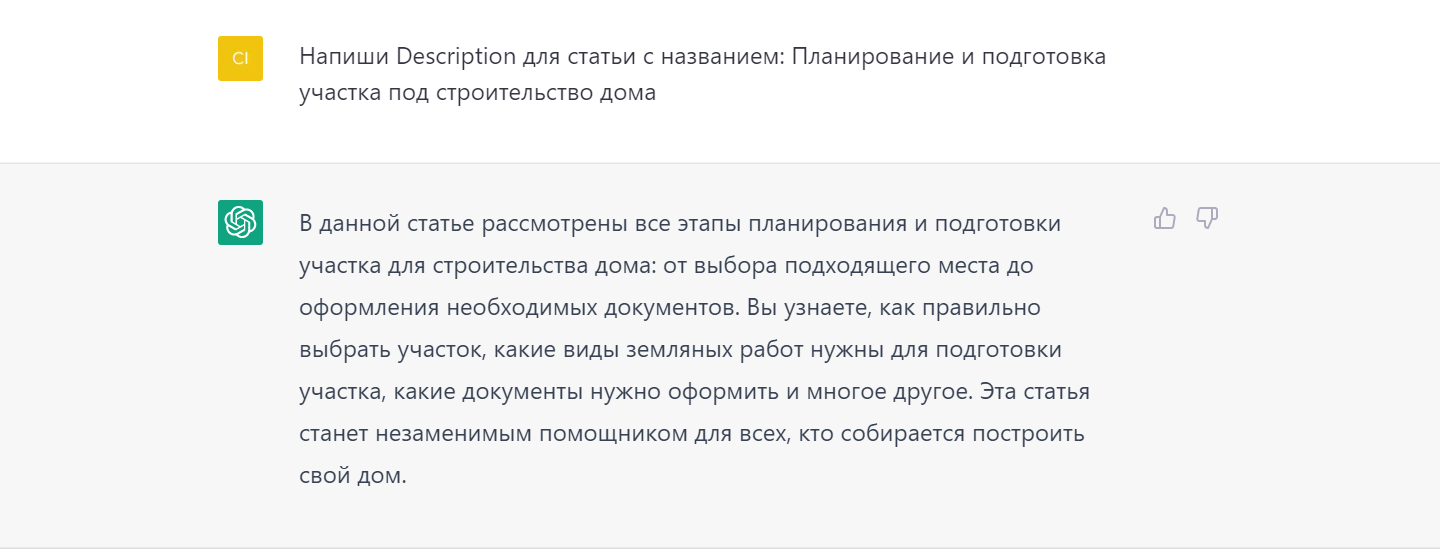Screen dimensions: 1440x554
Task: Click the response line starting В данной статье
Action: click(679, 223)
